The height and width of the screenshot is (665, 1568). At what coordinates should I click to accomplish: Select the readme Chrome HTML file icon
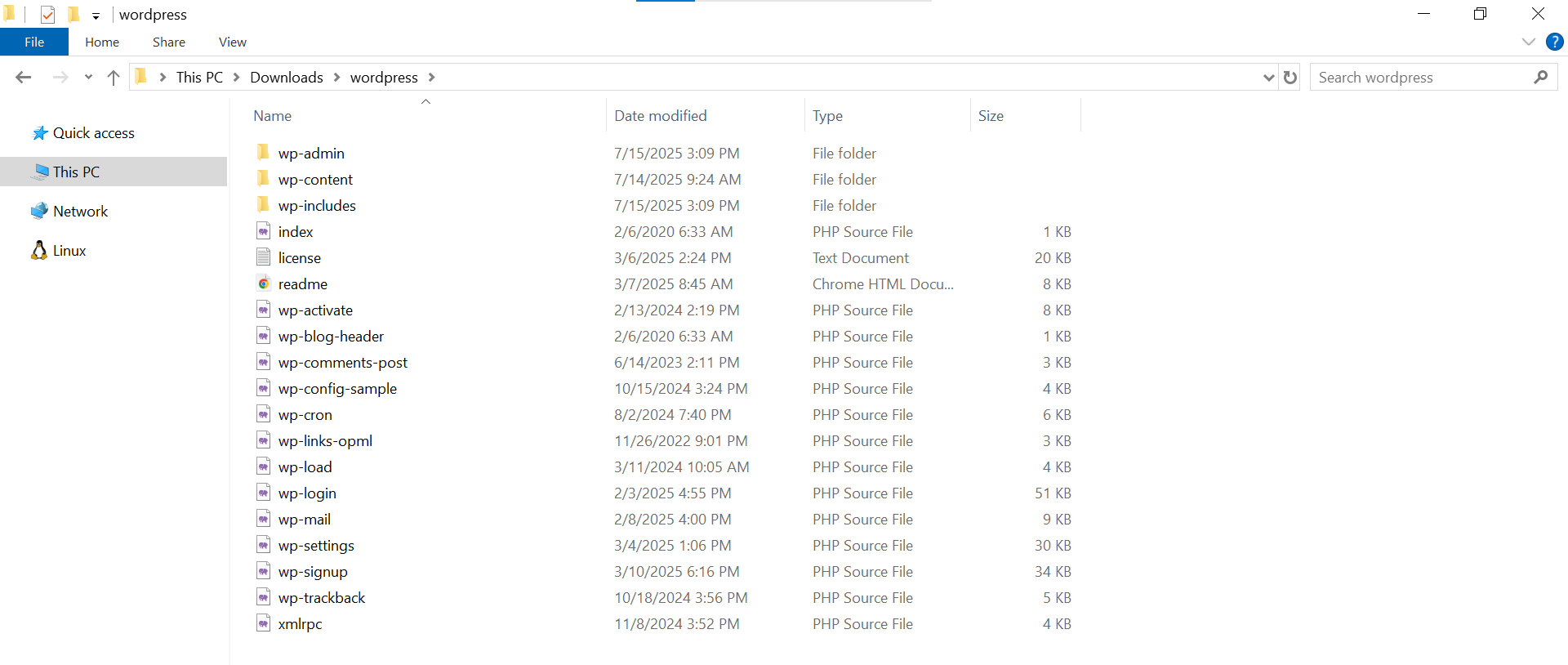coord(263,283)
